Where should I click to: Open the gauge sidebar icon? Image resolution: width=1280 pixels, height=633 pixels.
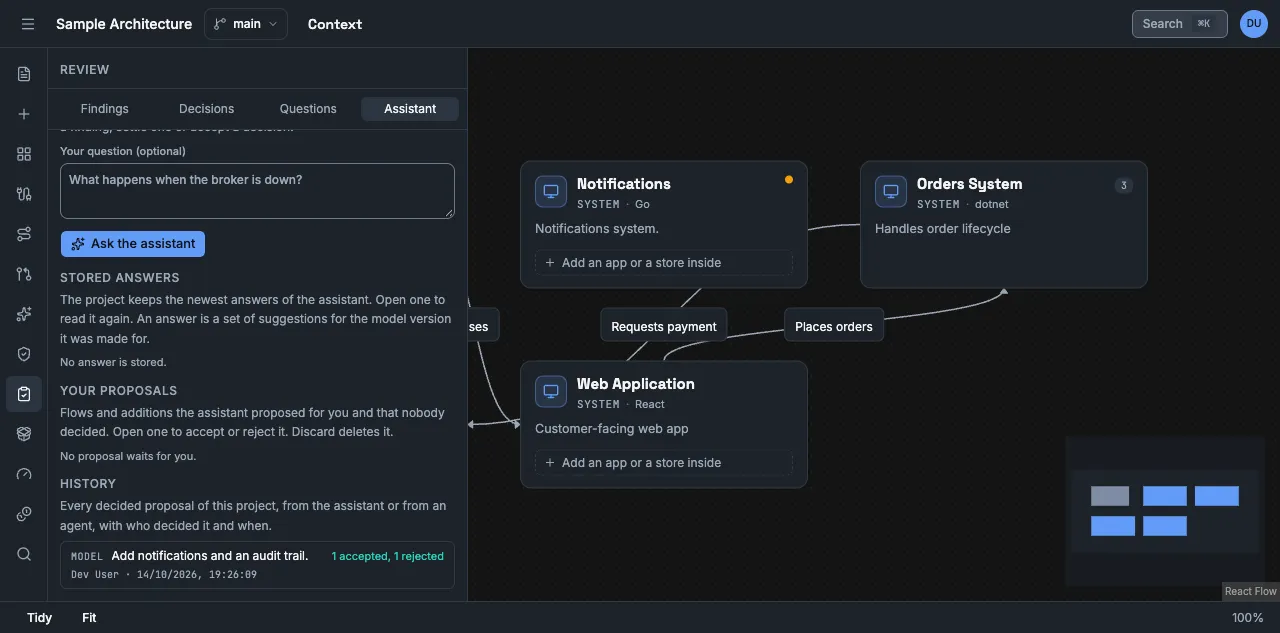click(x=24, y=474)
